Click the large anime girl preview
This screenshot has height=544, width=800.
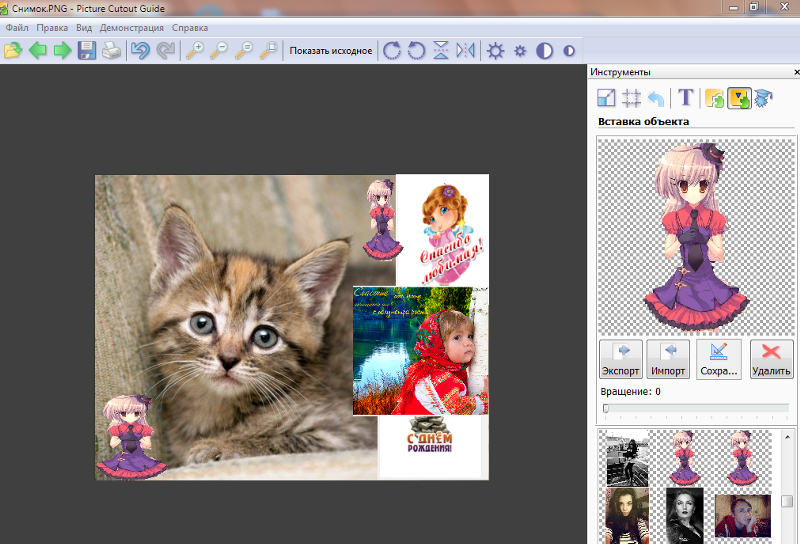point(696,236)
